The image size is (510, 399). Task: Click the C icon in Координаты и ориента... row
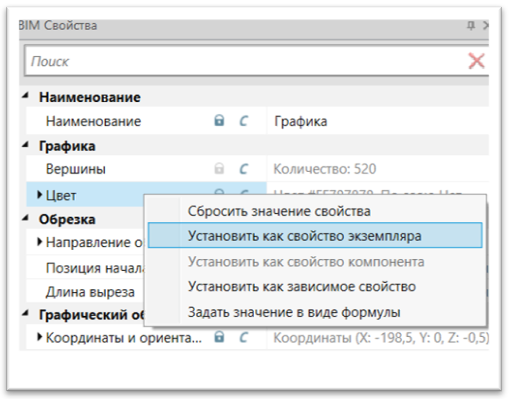tap(244, 337)
